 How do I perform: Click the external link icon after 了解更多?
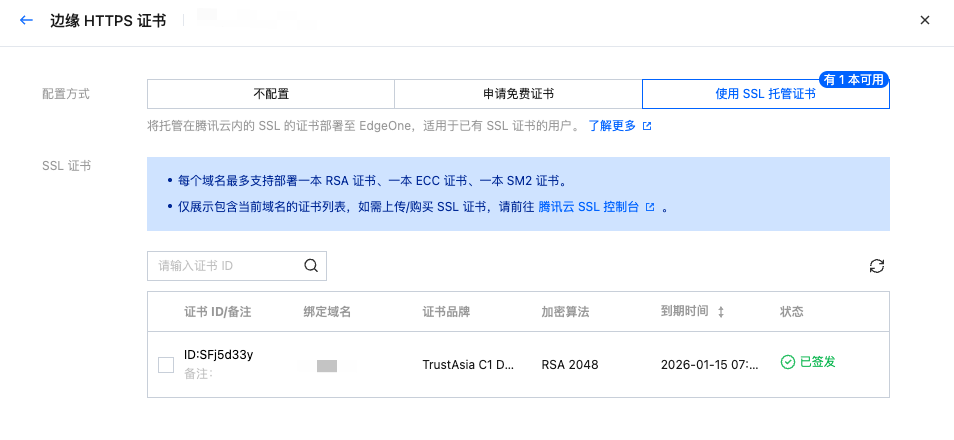[x=647, y=127]
